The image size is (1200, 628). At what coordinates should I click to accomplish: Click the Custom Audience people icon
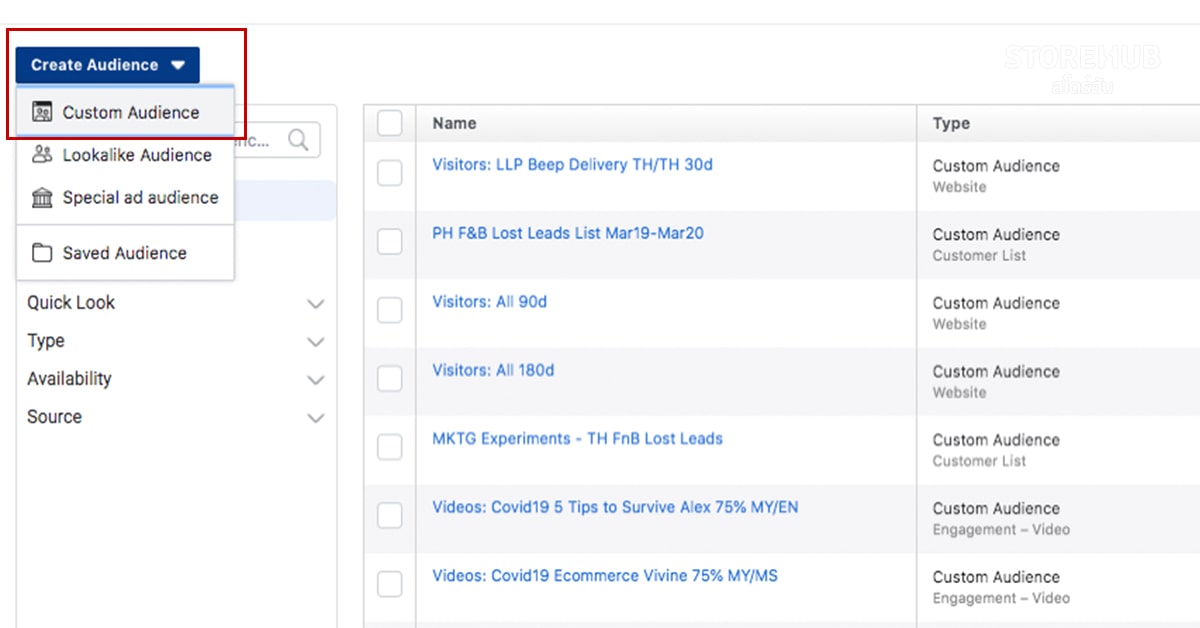[x=42, y=112]
